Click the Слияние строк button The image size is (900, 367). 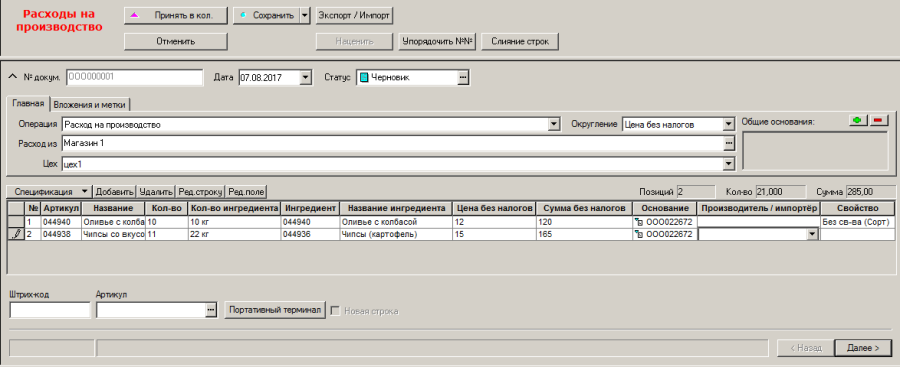pos(520,41)
